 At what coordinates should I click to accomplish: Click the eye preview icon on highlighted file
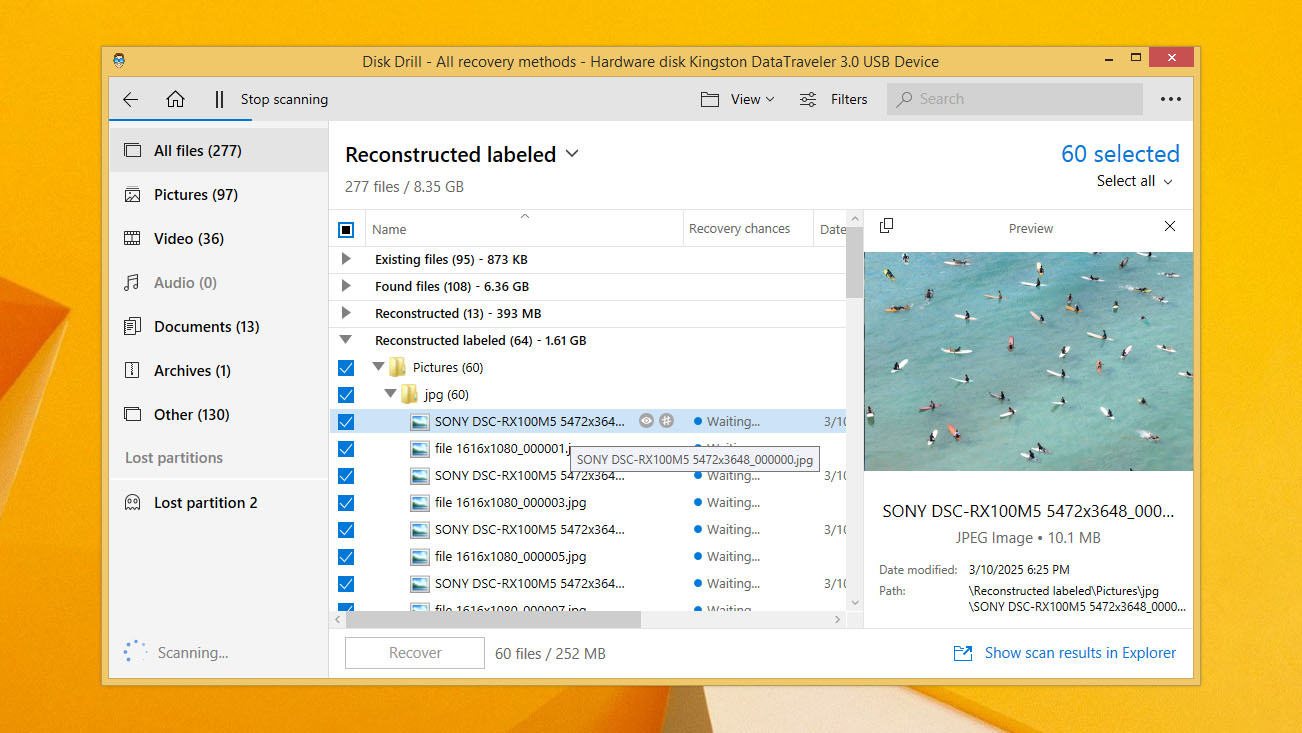coord(646,421)
